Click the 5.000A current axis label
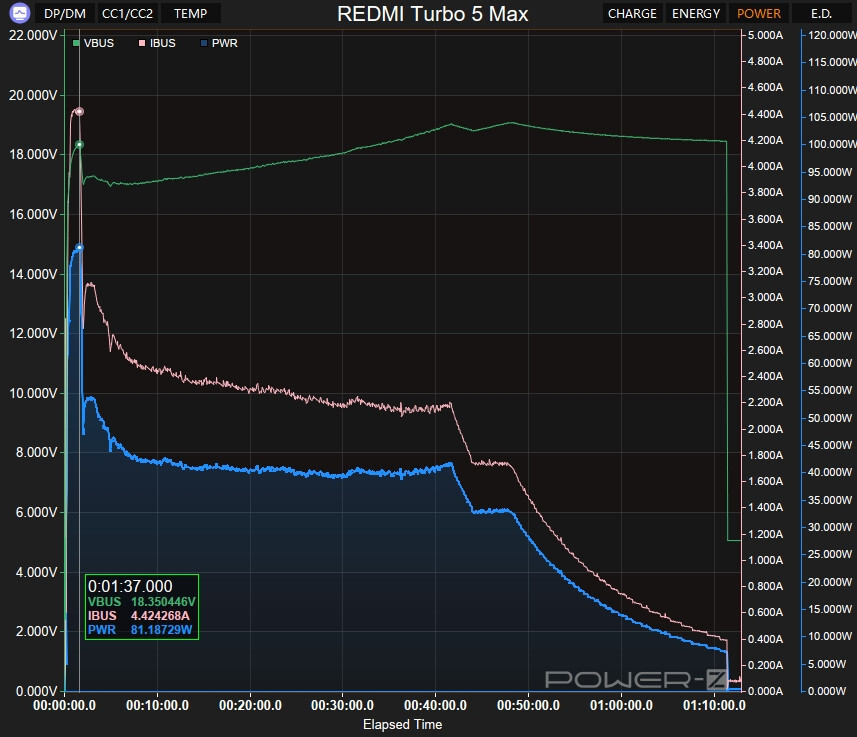This screenshot has height=737, width=857. 765,36
